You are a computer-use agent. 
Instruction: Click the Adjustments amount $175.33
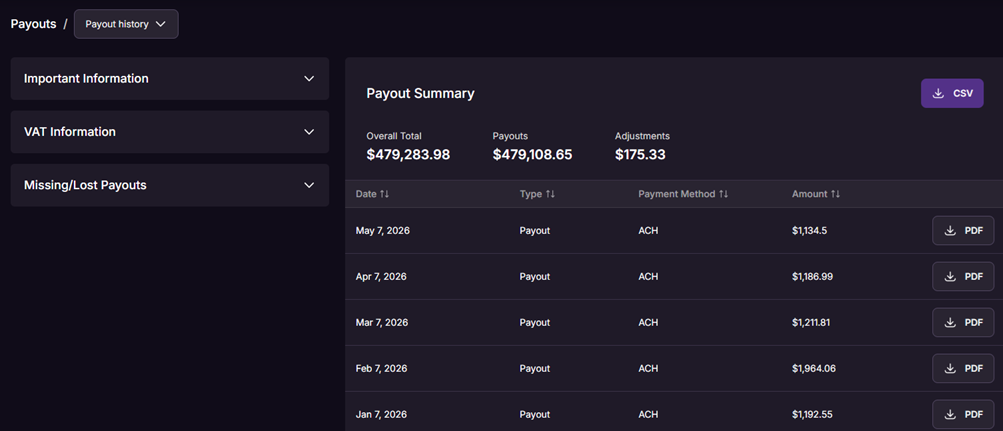(640, 155)
